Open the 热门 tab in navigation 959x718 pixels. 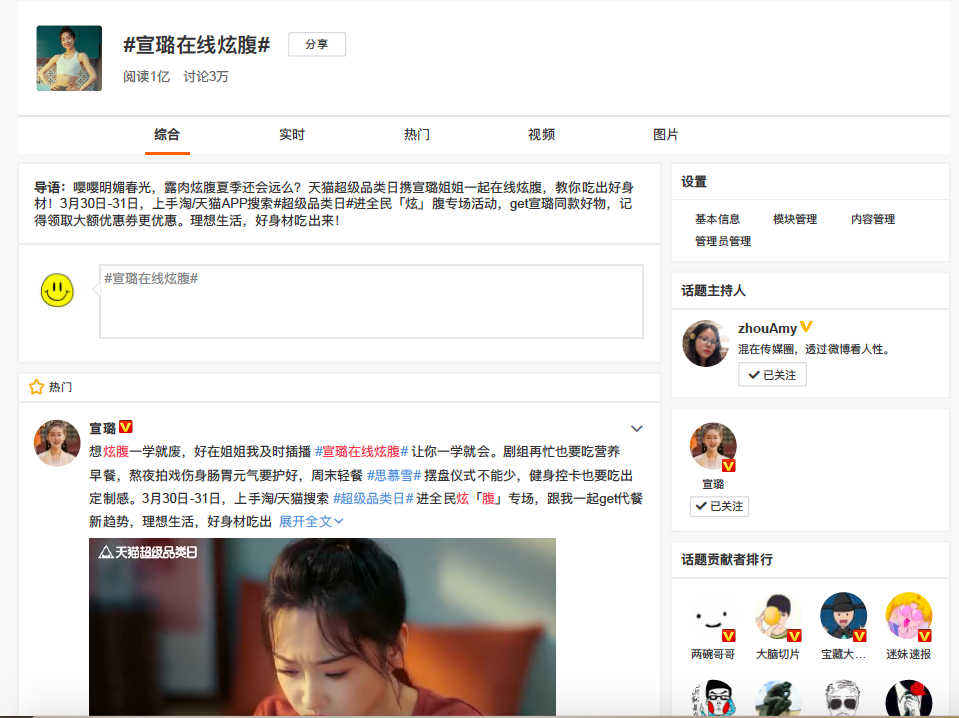click(417, 135)
